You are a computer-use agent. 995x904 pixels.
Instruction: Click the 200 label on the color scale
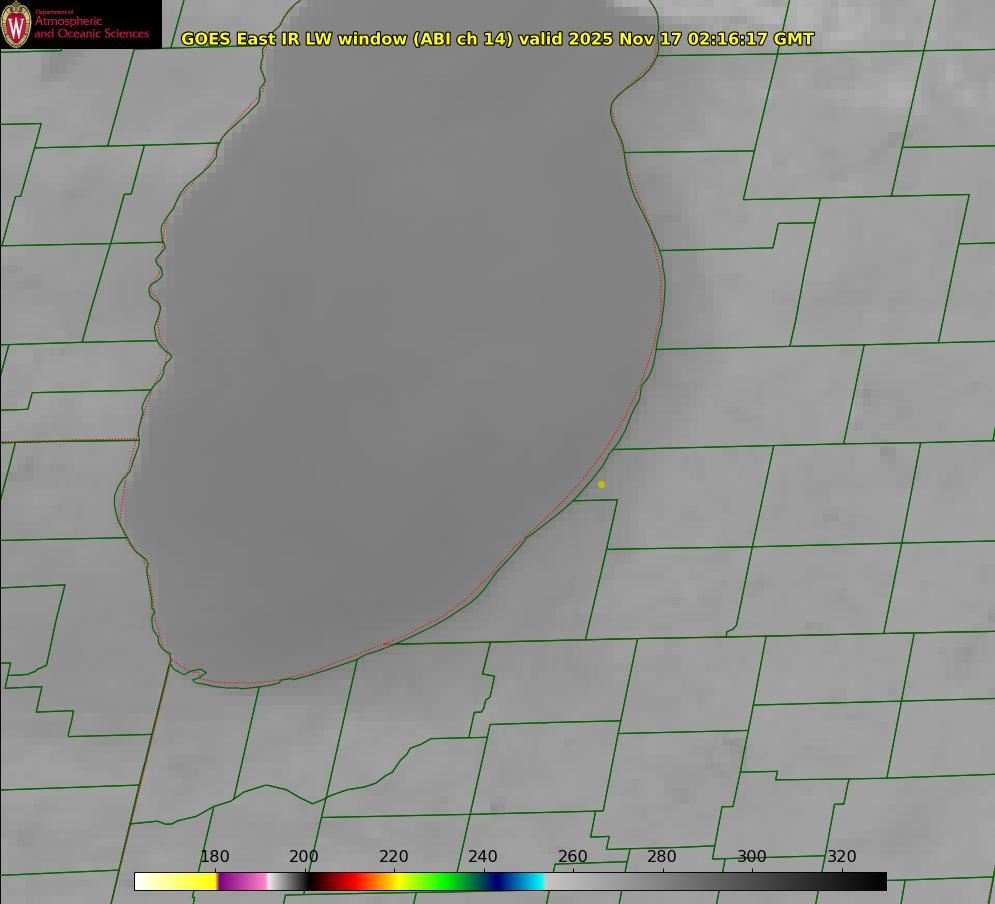pos(304,856)
